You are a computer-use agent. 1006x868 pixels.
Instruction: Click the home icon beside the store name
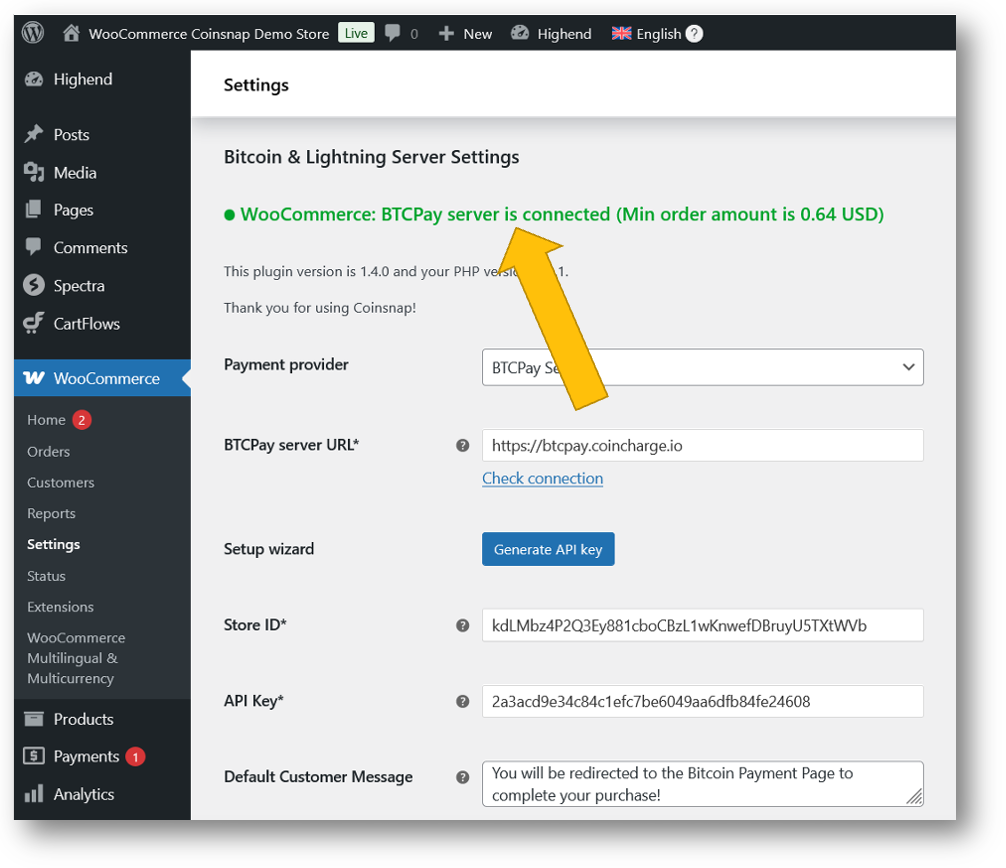[71, 33]
